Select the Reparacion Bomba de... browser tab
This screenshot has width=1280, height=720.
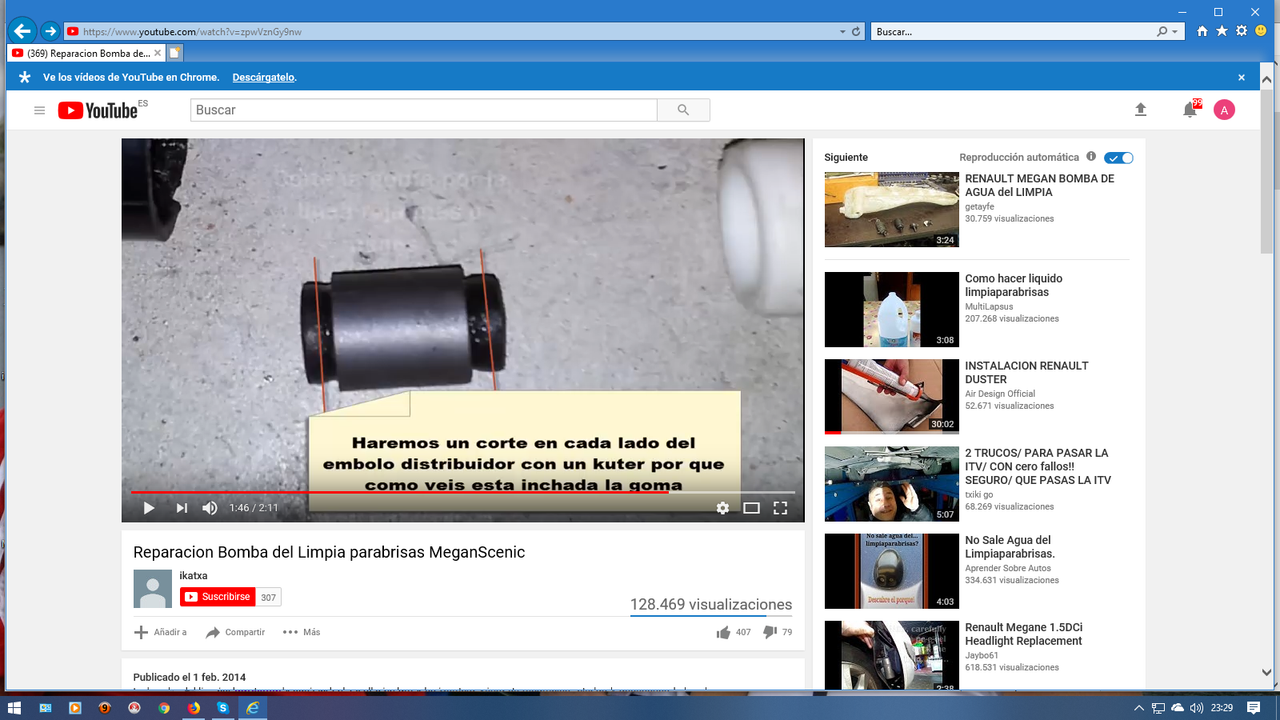pyautogui.click(x=88, y=53)
